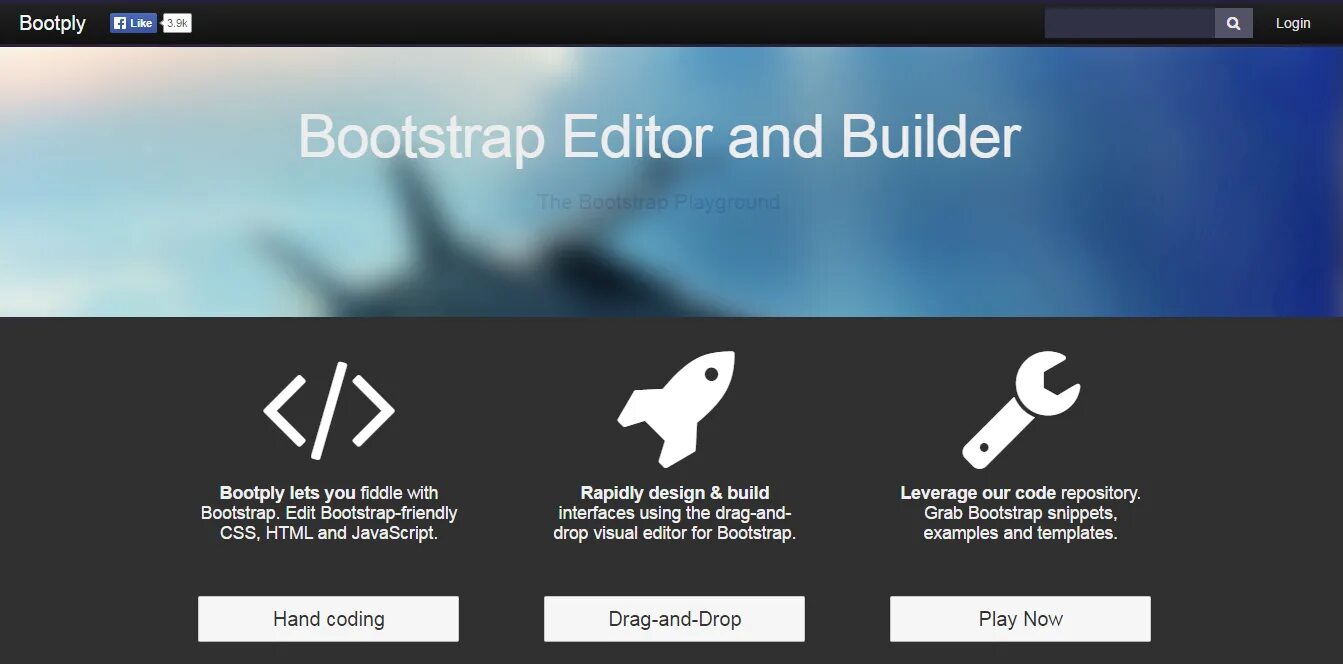
Task: Click the rocket icon
Action: [x=675, y=409]
